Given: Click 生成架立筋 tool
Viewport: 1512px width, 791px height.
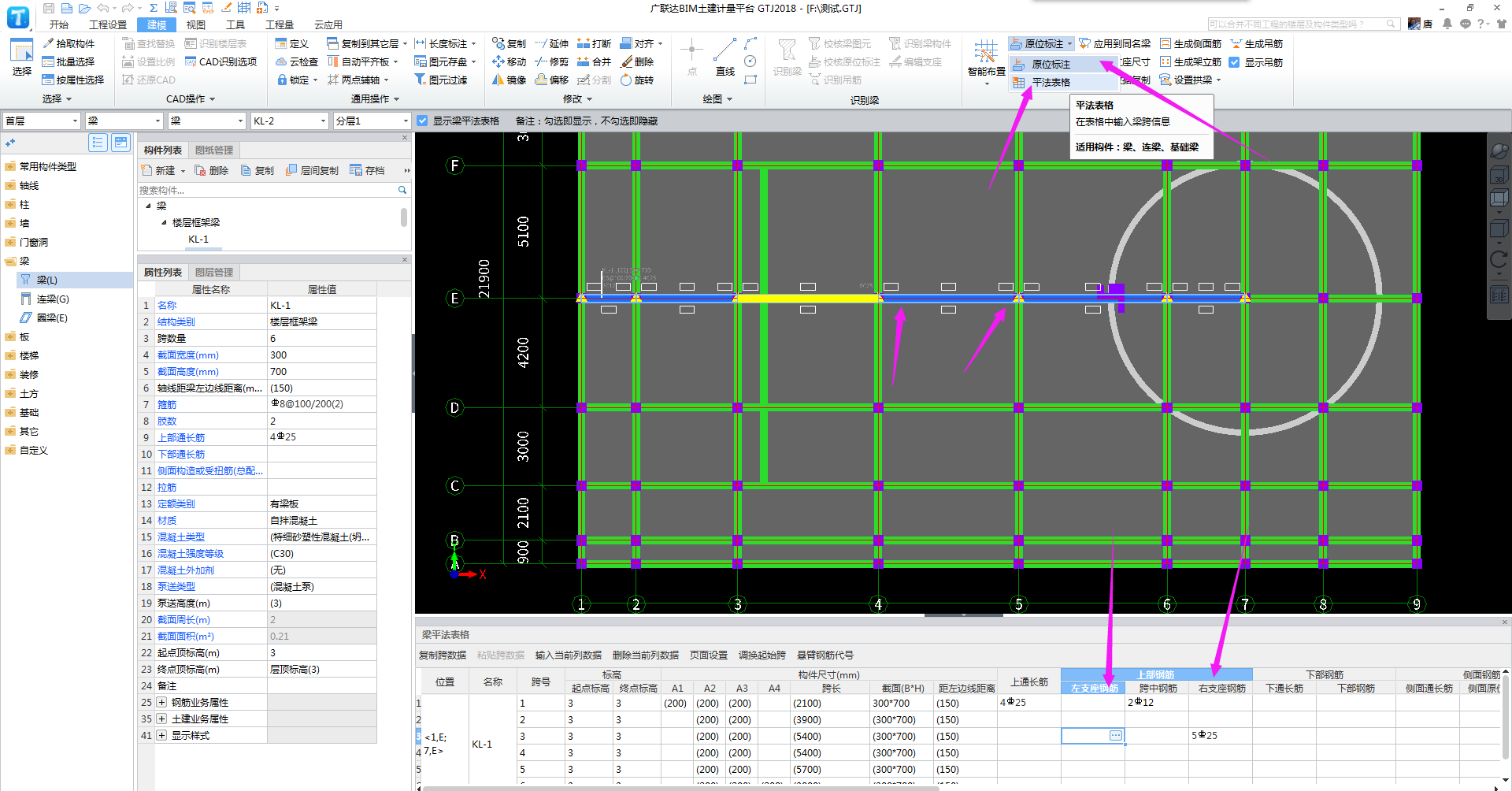Looking at the screenshot, I should coord(1191,61).
